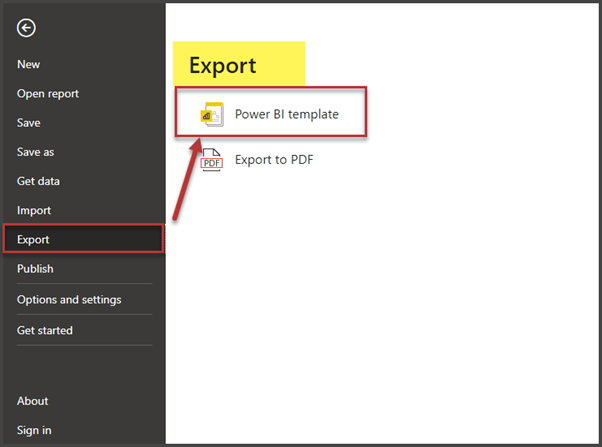Open Options and settings
Screen dimensions: 602x447
(x=69, y=300)
